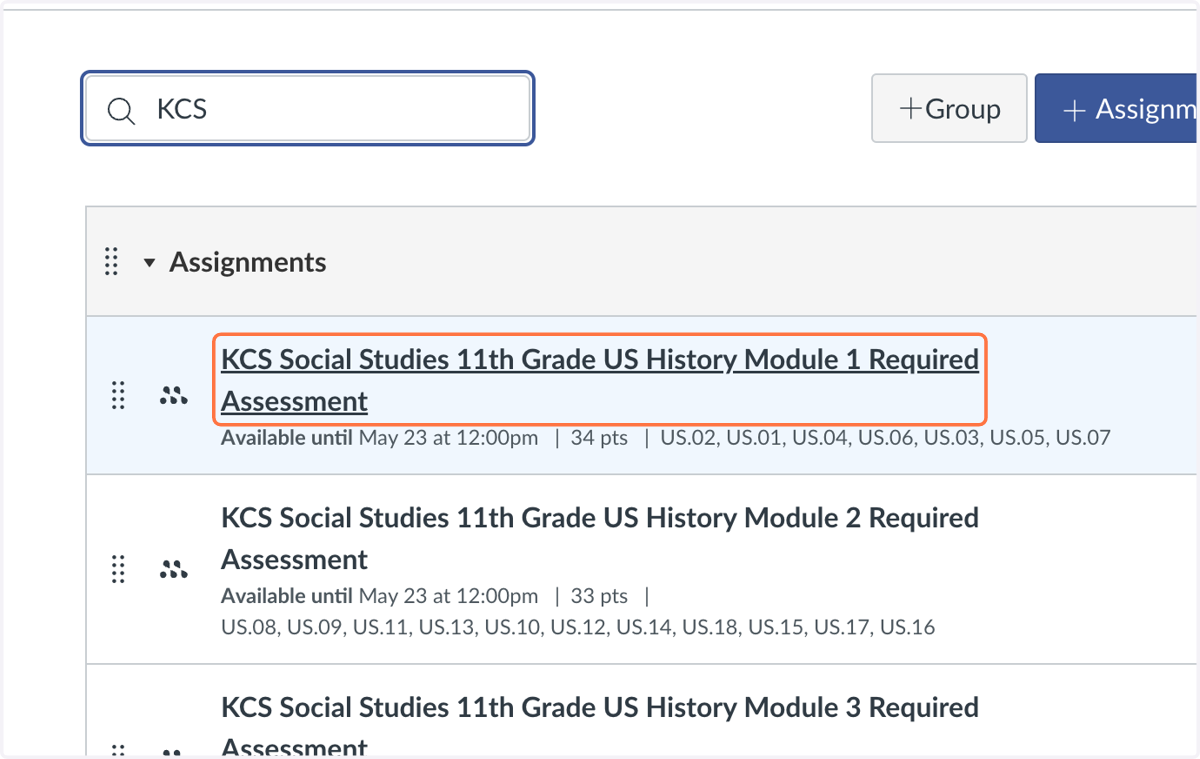
Task: Click Module 2 row drag handle
Action: click(x=118, y=569)
